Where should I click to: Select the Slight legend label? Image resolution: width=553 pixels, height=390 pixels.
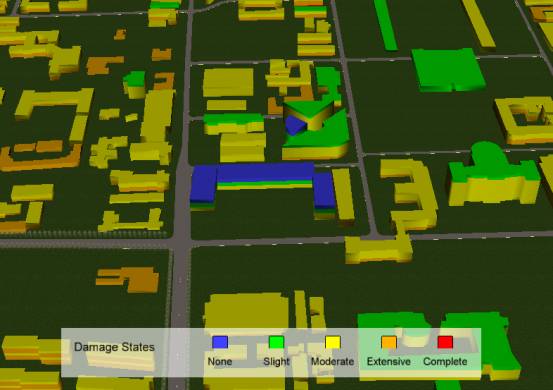[x=276, y=361]
